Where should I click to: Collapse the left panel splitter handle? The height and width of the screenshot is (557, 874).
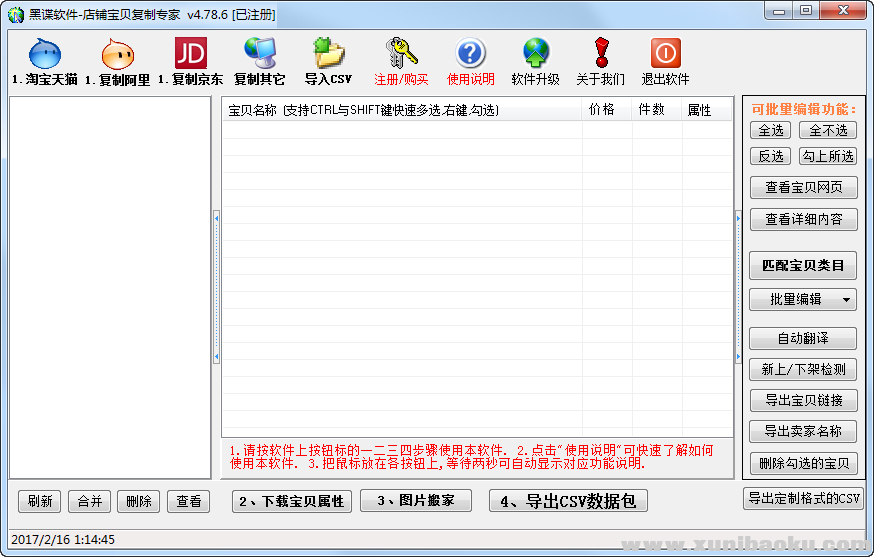(x=216, y=287)
